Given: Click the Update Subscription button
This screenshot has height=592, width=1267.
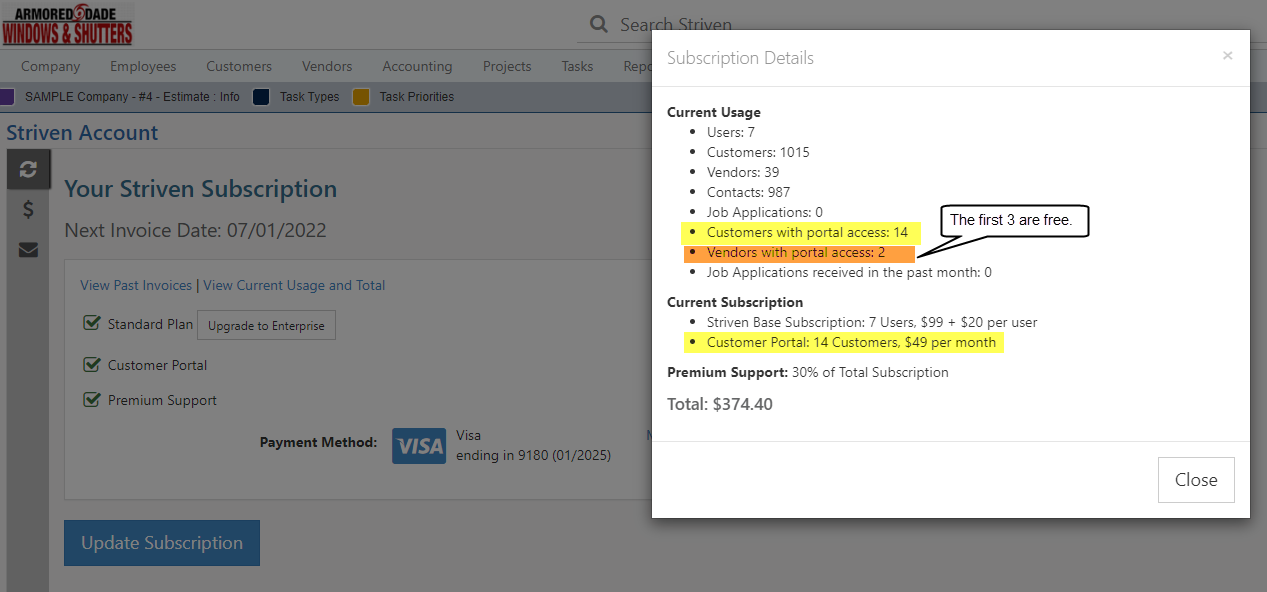Looking at the screenshot, I should click(162, 543).
